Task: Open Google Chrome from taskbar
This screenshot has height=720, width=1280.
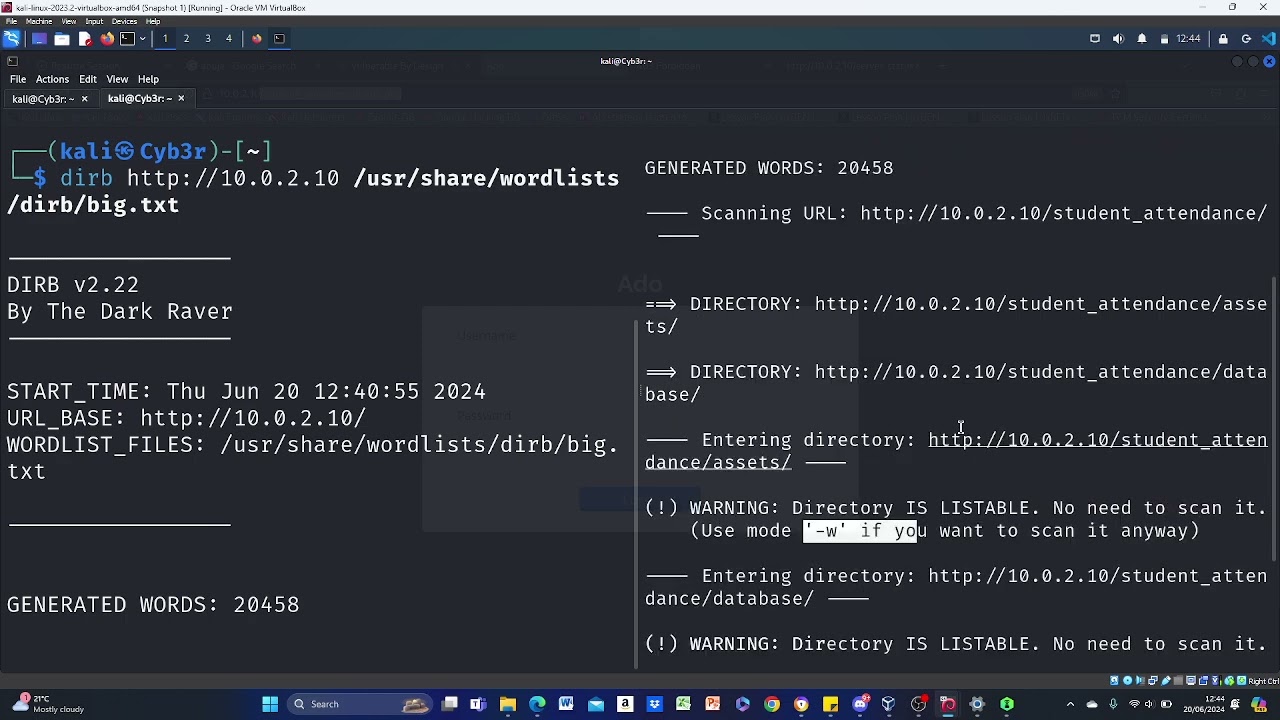Action: 772,704
